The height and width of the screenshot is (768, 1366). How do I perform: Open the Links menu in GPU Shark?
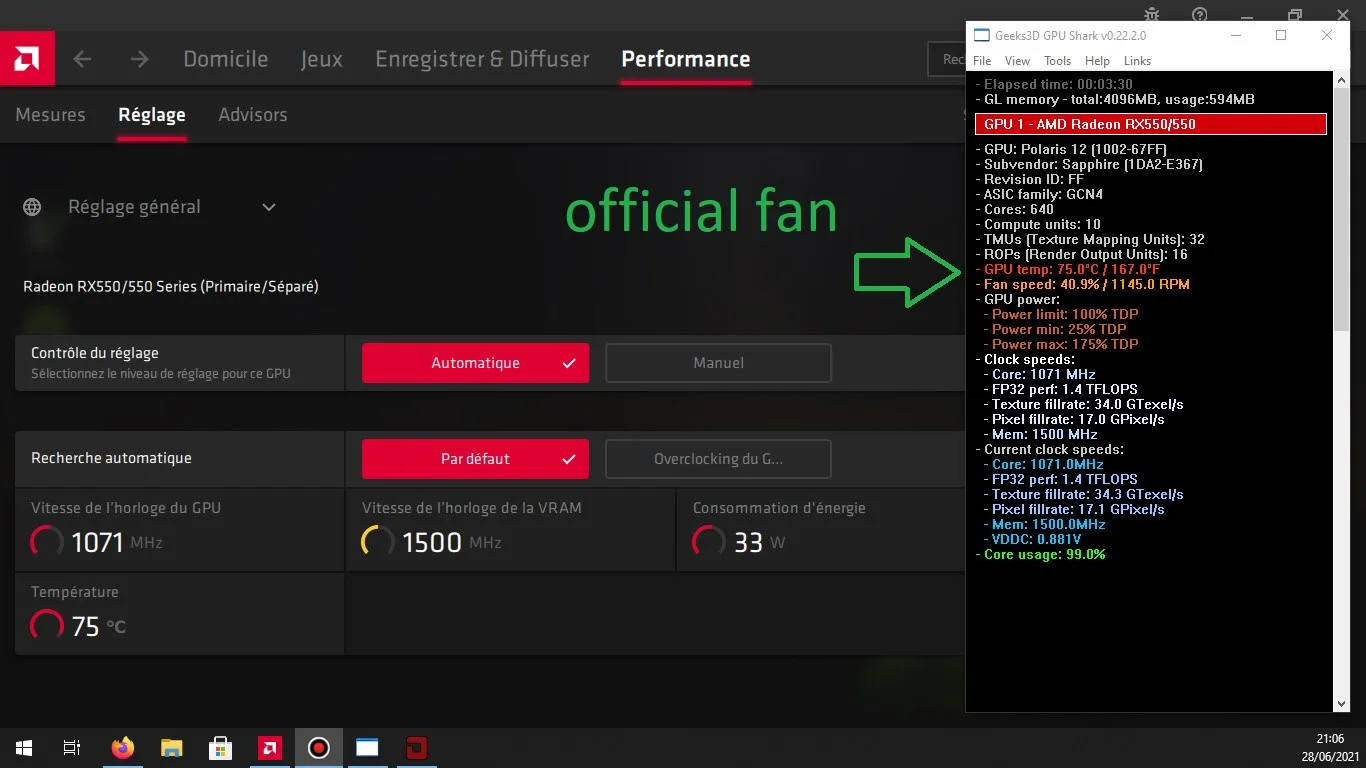pyautogui.click(x=1138, y=61)
